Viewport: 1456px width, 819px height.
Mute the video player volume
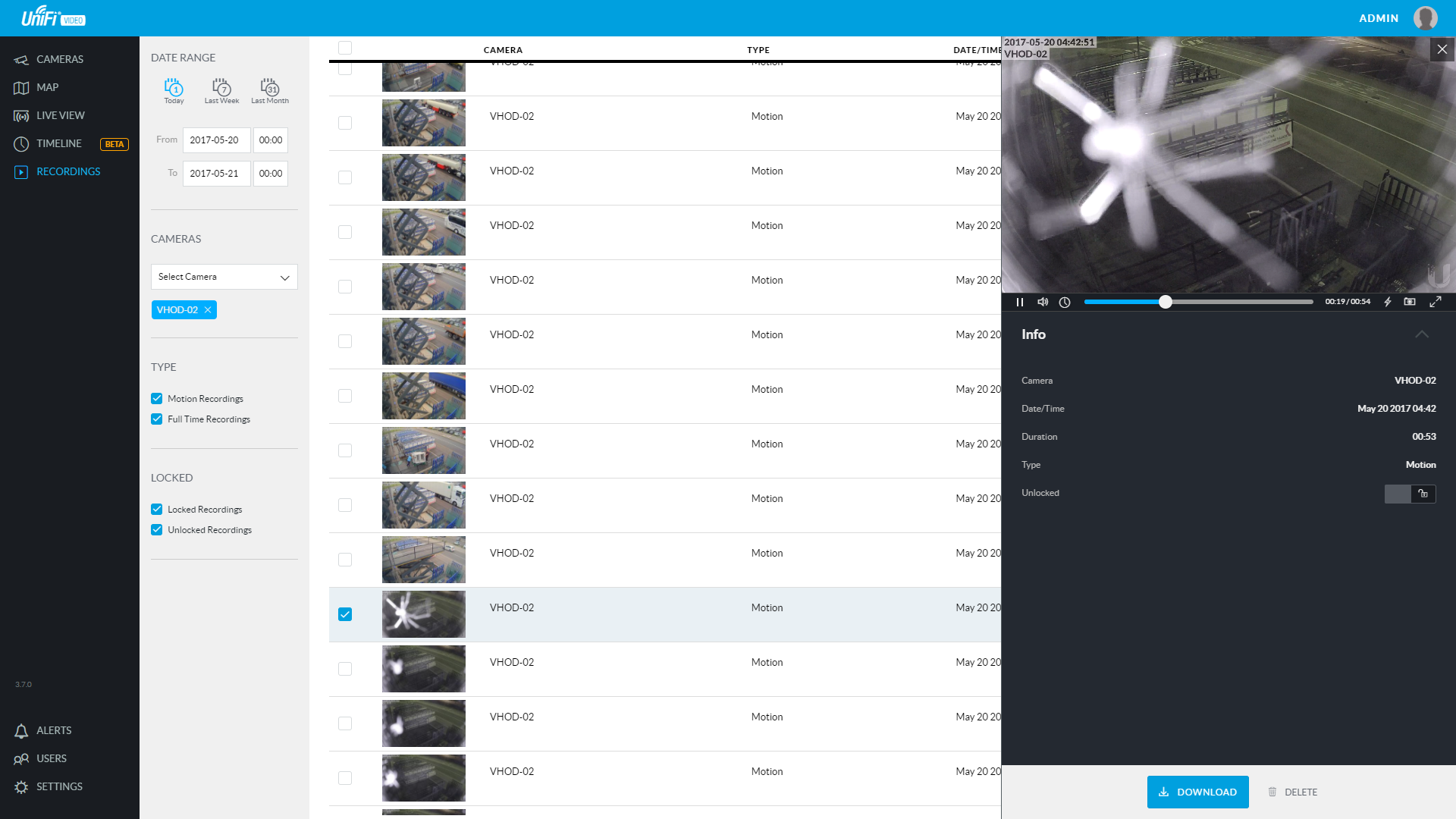1043,302
